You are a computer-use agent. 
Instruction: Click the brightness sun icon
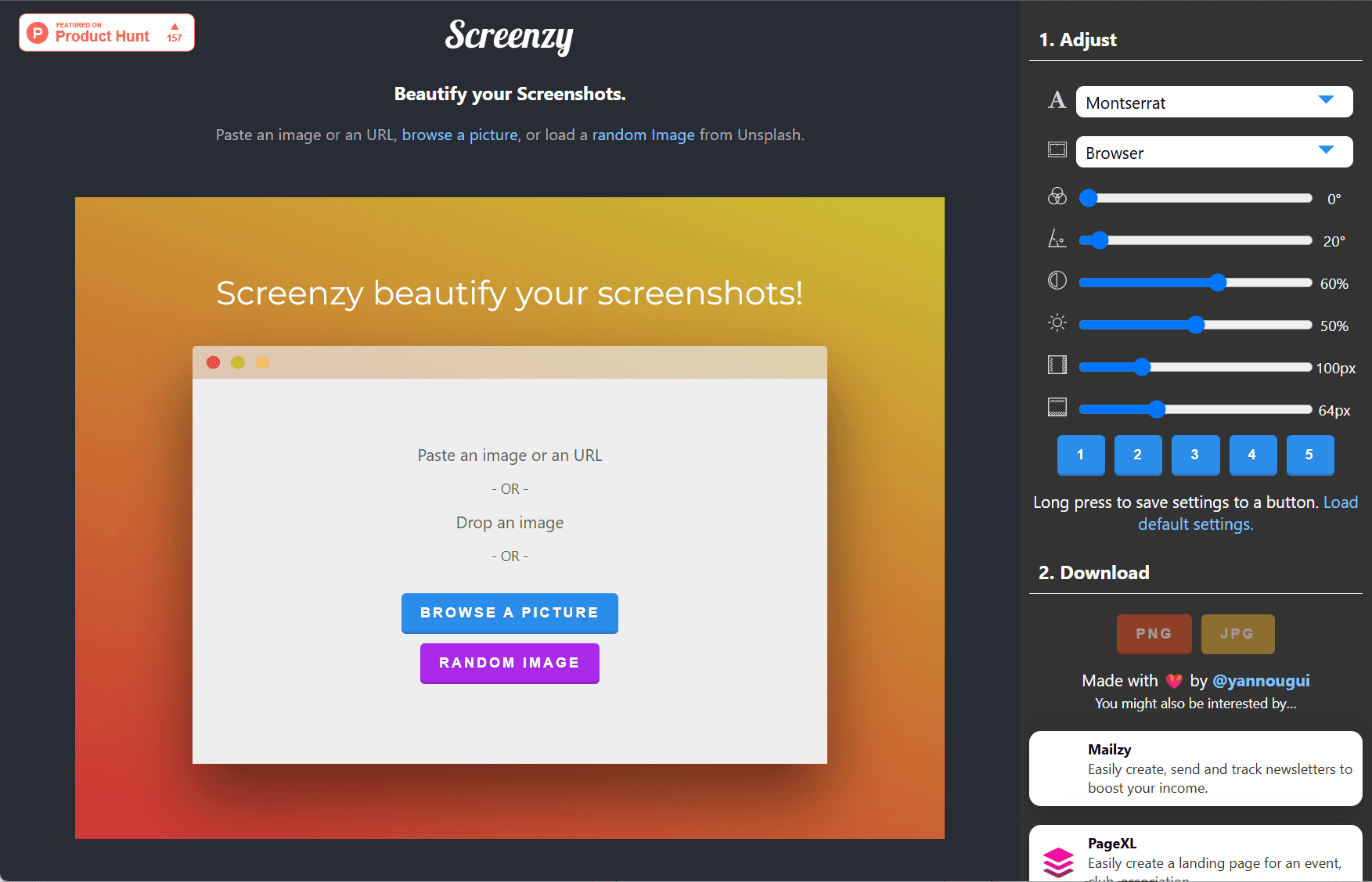1057,322
